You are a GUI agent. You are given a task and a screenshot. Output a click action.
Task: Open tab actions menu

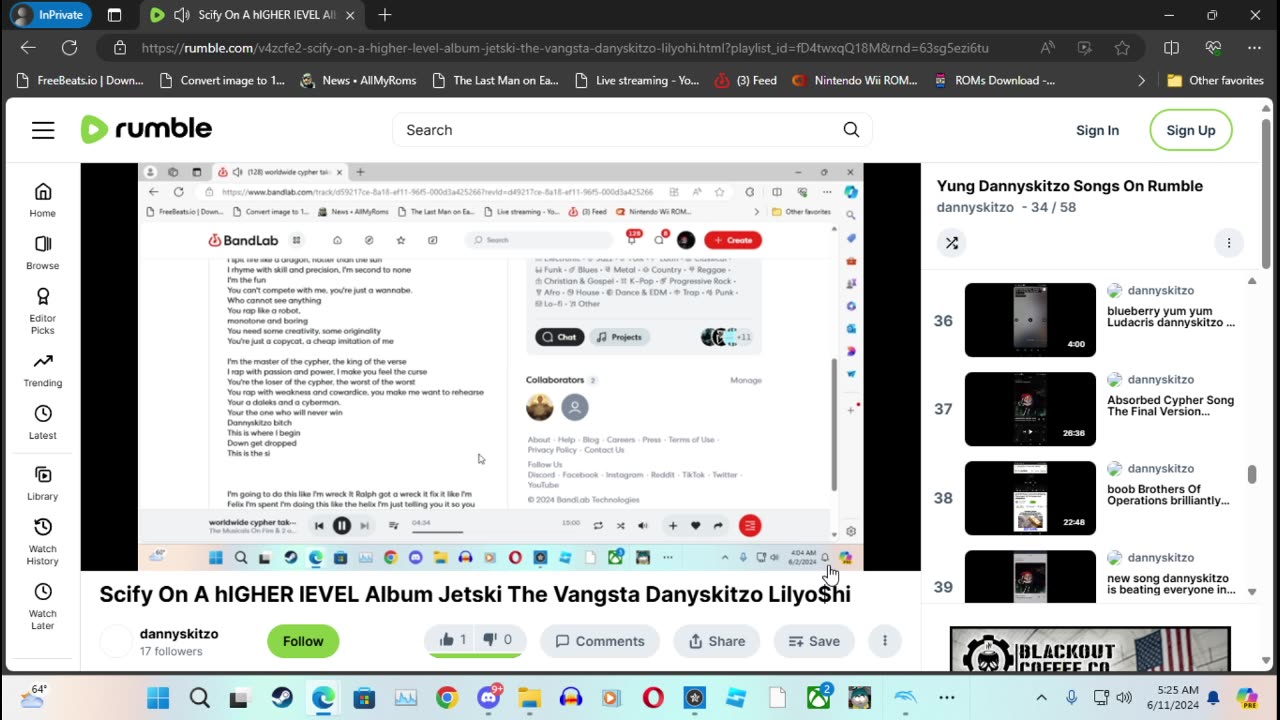point(114,15)
